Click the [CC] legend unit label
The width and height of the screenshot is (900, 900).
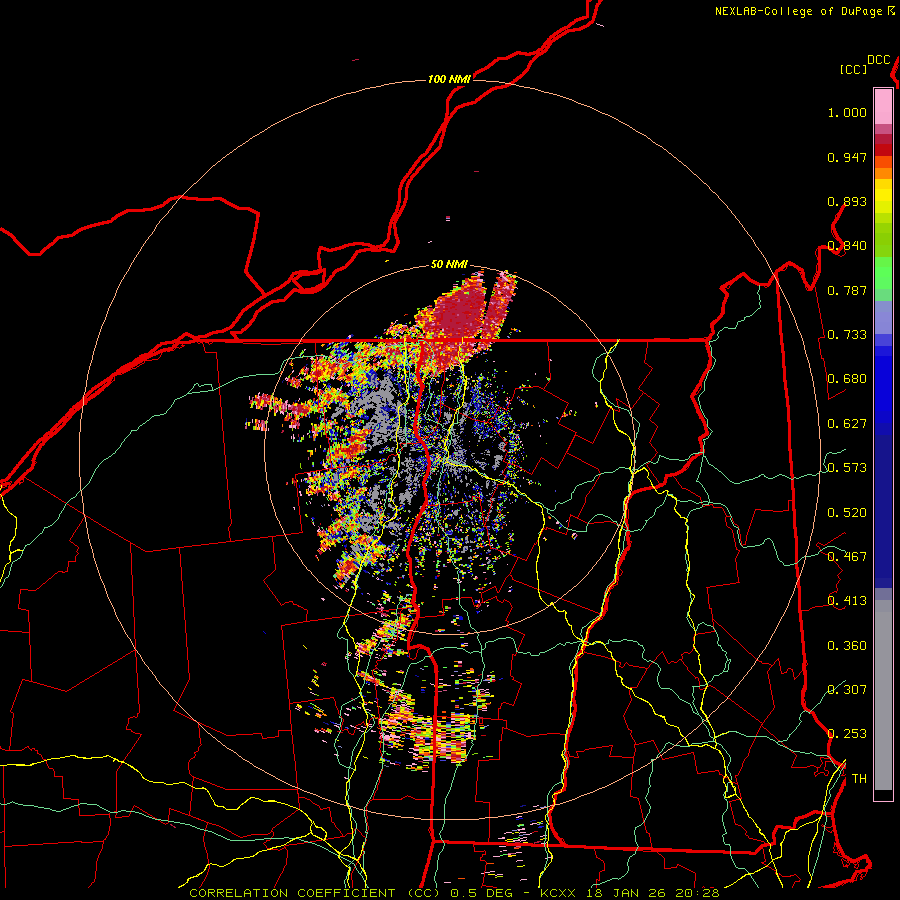[x=854, y=69]
